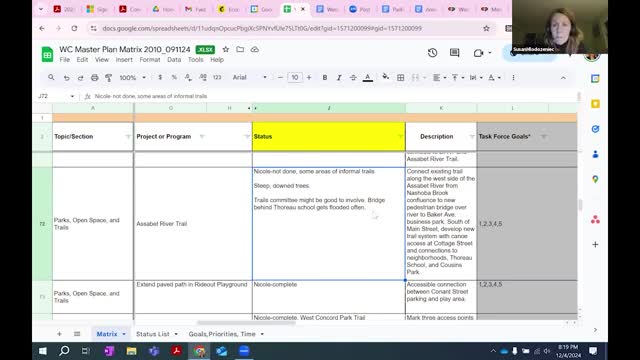
Task: Select cell 'Assabet River Trail'
Action: click(193, 224)
